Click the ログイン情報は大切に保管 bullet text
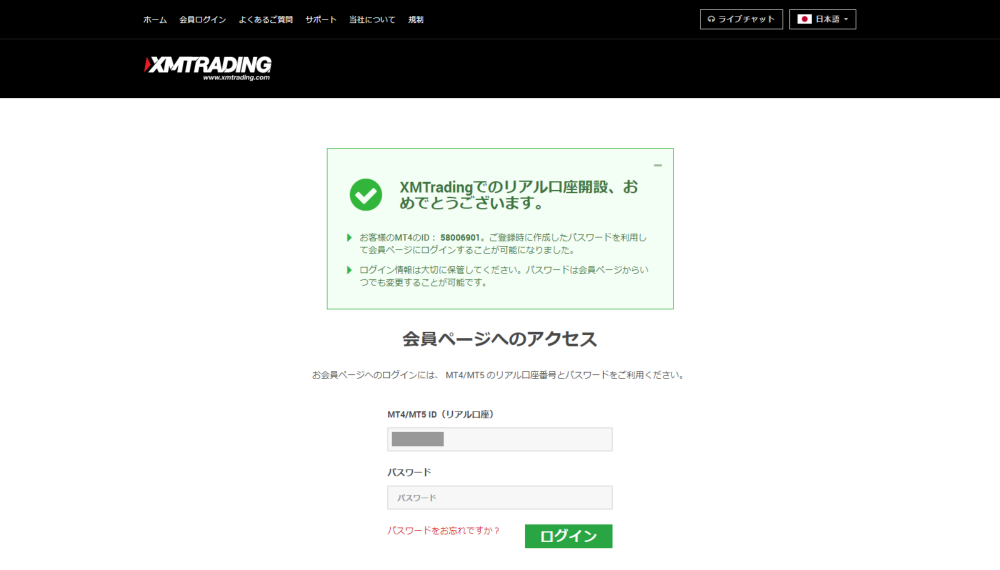The height and width of the screenshot is (570, 1000). (x=504, y=276)
